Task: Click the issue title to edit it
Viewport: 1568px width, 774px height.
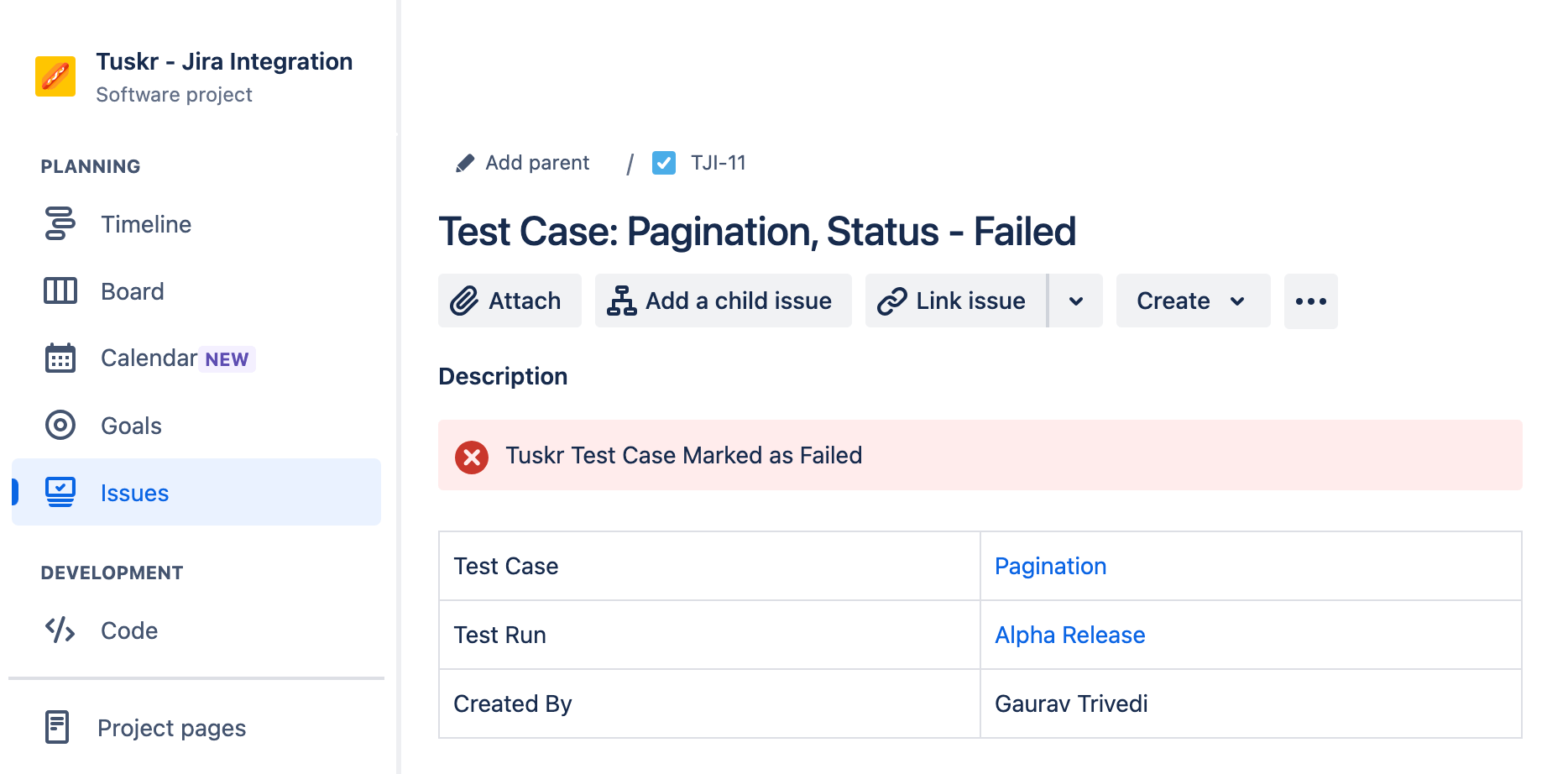Action: click(x=756, y=232)
